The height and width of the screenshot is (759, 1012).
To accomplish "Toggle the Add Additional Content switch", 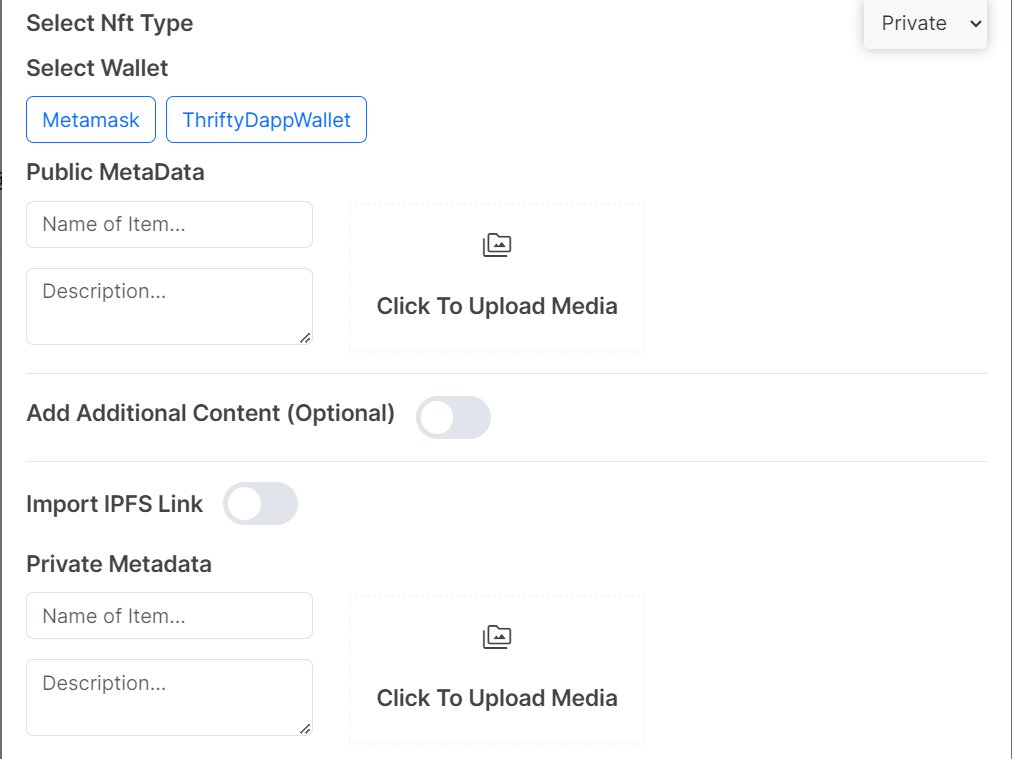I will 453,418.
